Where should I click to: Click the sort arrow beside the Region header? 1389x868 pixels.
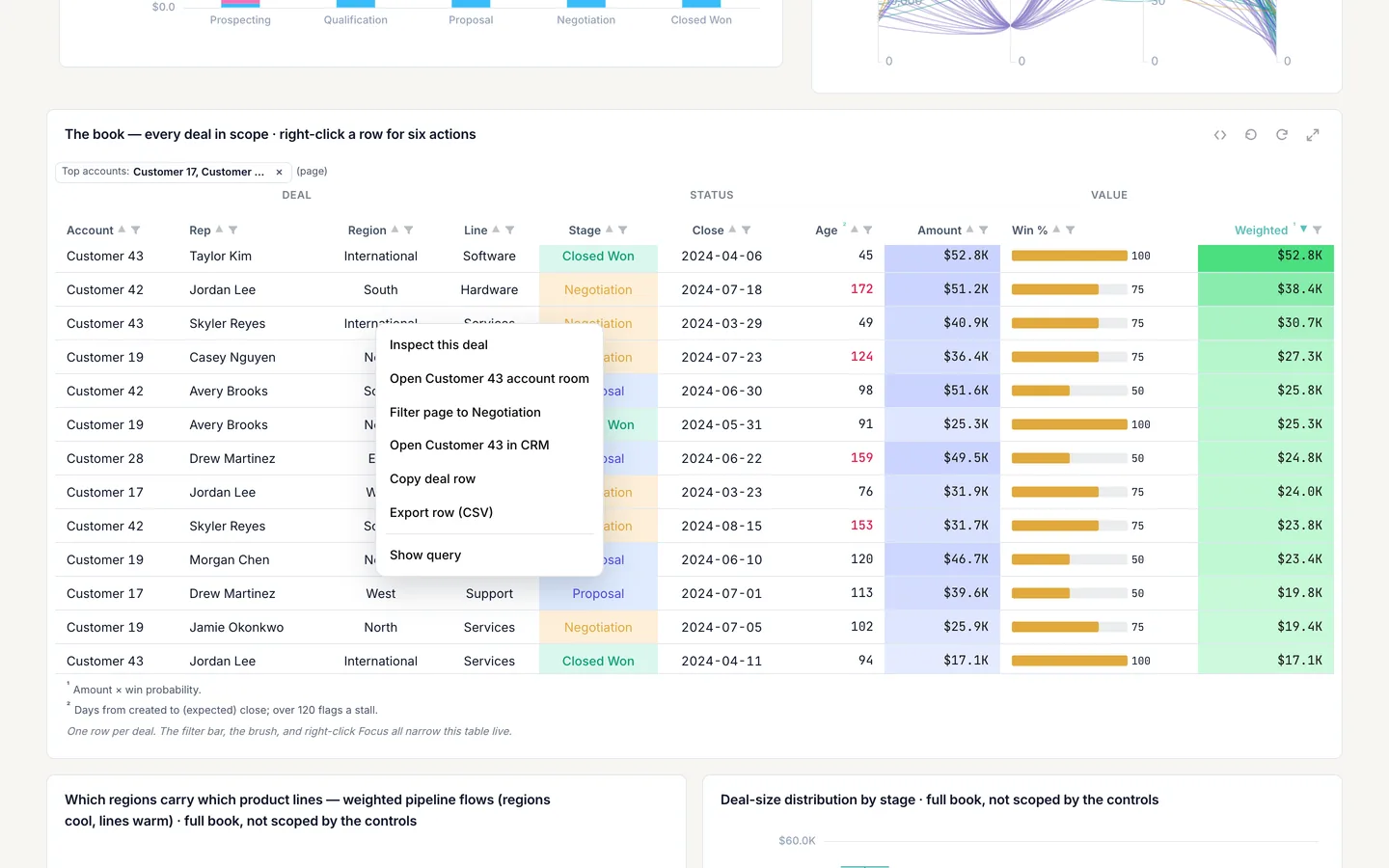[x=395, y=230]
